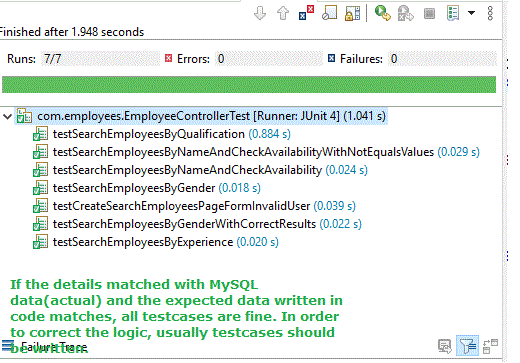The width and height of the screenshot is (520, 363).
Task: Click test icon beside testCreateSearchEmployeesPageFormInvalidUser
Action: (40, 206)
